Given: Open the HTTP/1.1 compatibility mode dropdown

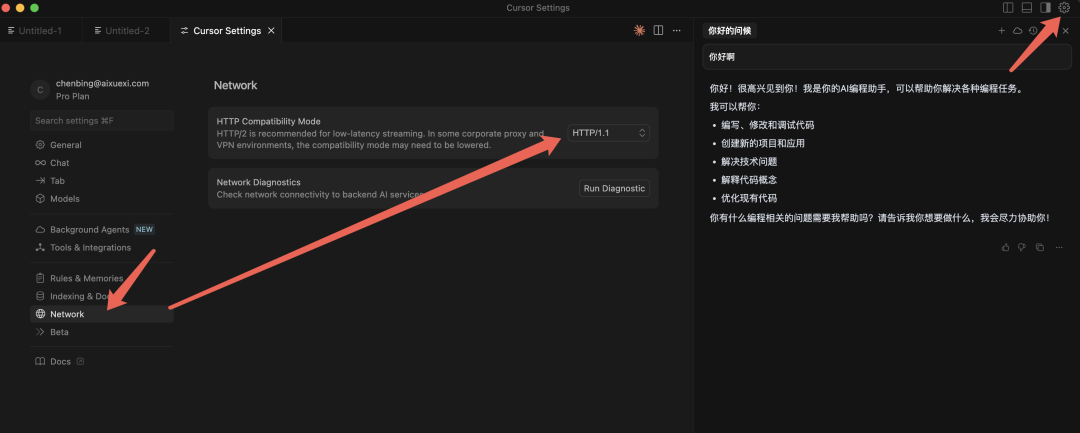Looking at the screenshot, I should click(x=609, y=133).
